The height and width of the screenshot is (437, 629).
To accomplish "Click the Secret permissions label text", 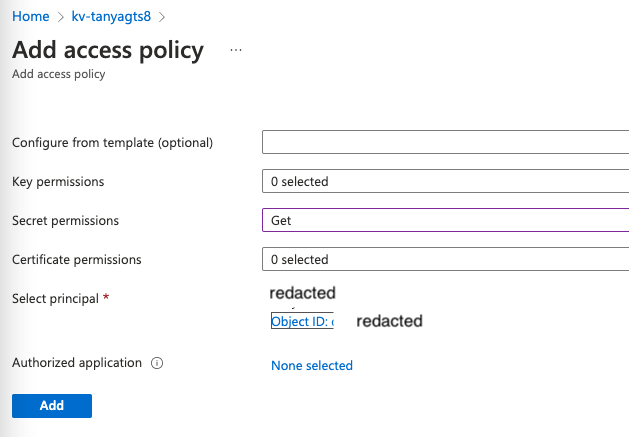I will (65, 221).
